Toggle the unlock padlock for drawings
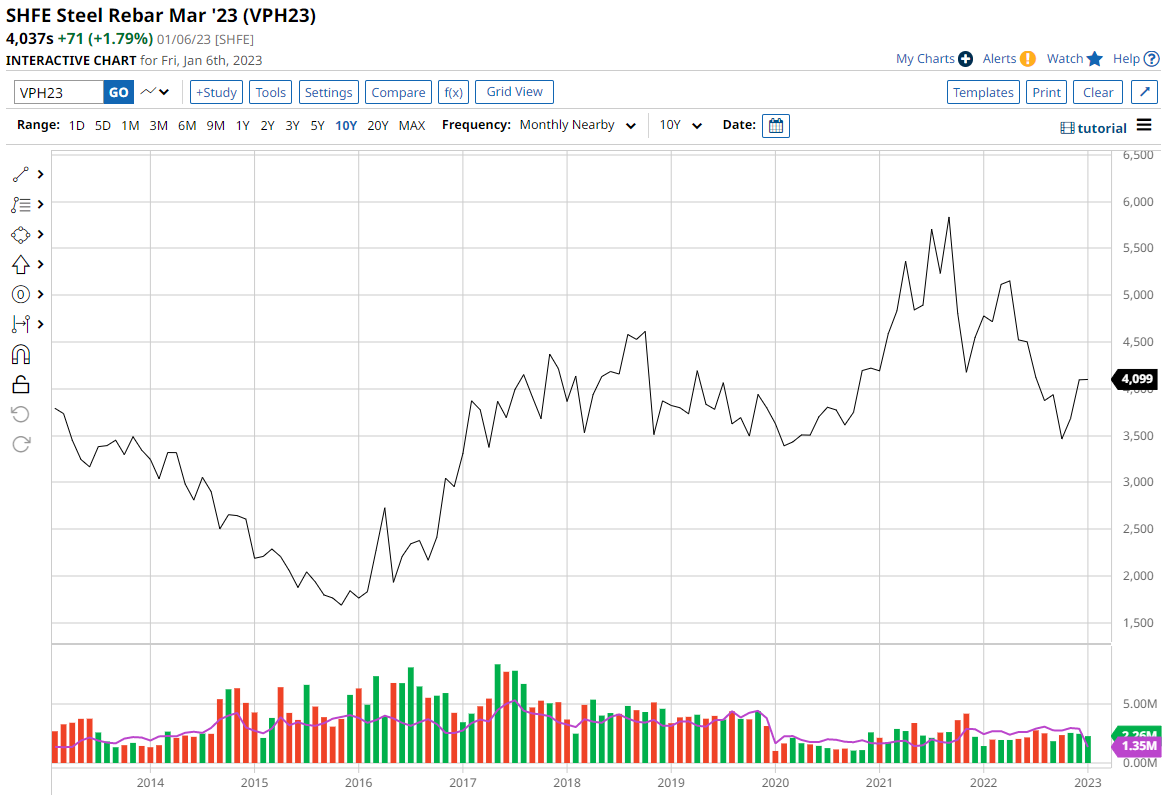This screenshot has height=807, width=1176. tap(21, 384)
